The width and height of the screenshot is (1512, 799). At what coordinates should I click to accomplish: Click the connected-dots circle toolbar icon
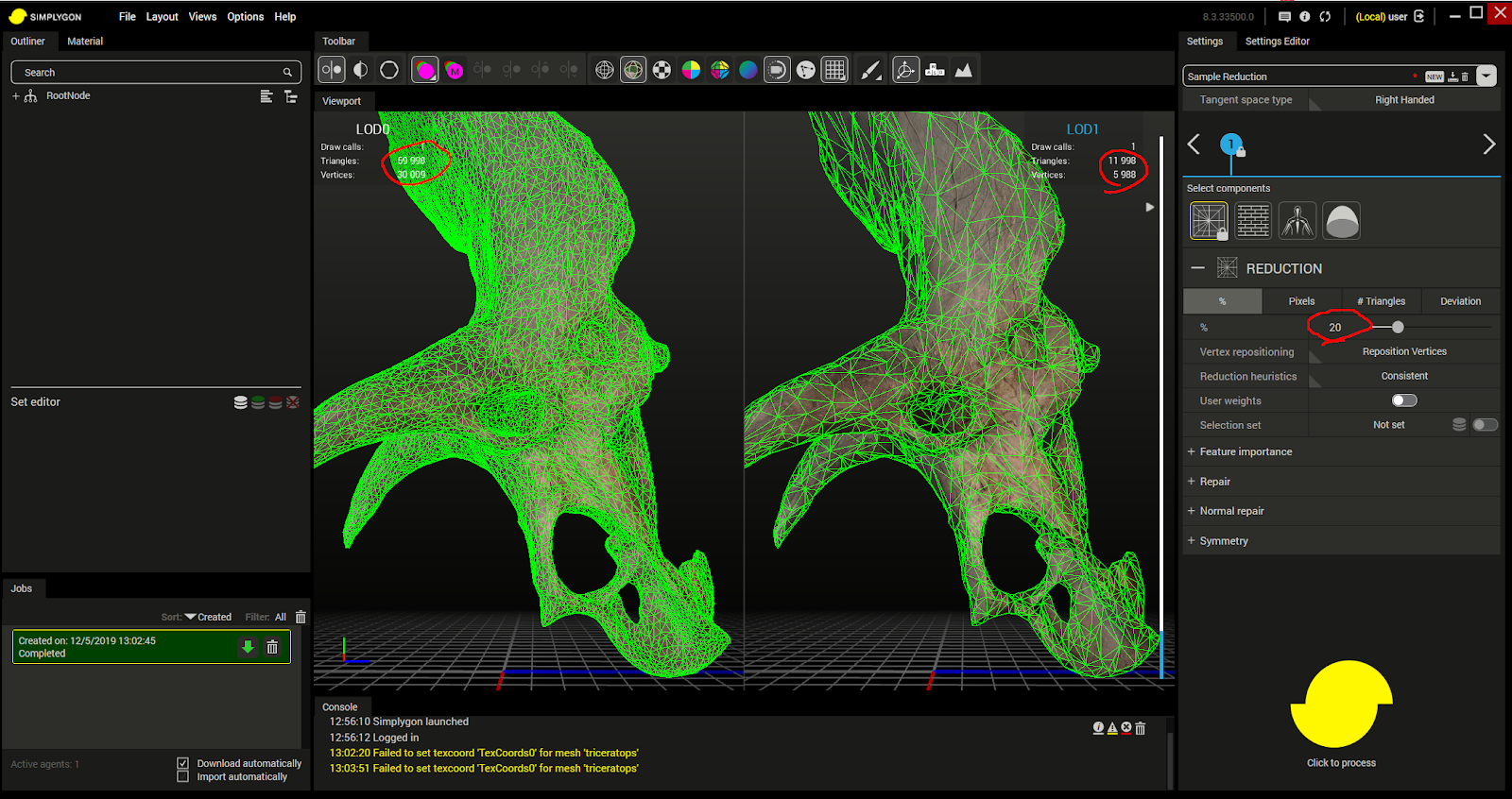click(806, 70)
